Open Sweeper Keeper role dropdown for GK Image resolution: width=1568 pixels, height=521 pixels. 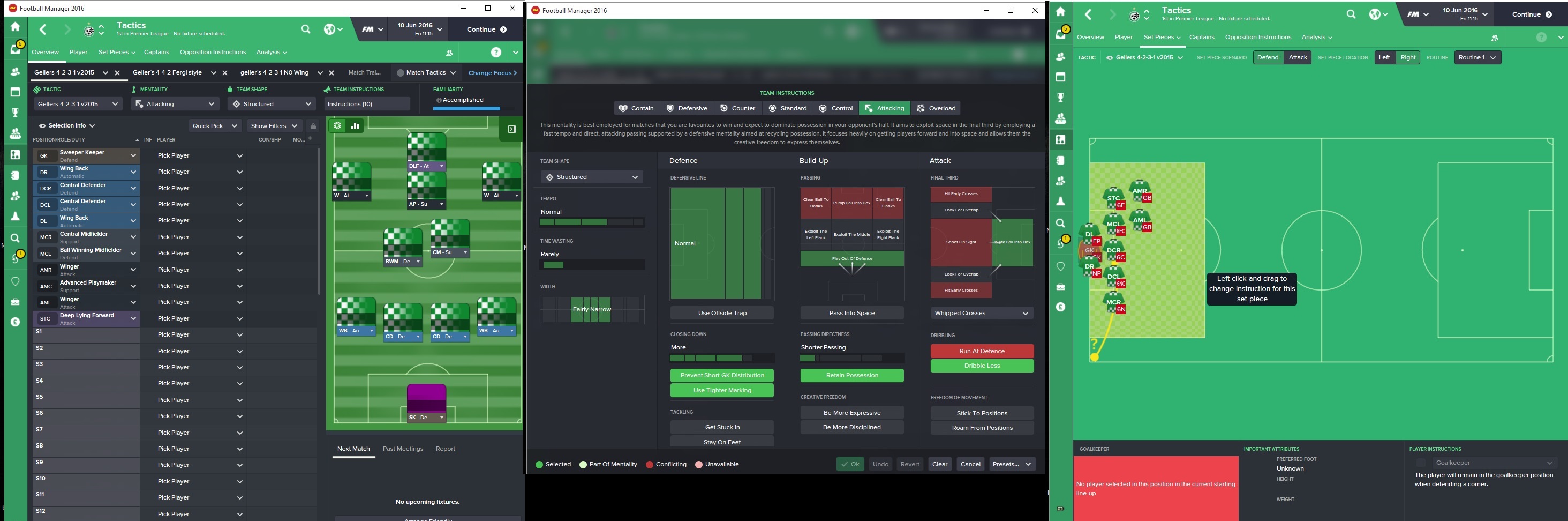[133, 156]
